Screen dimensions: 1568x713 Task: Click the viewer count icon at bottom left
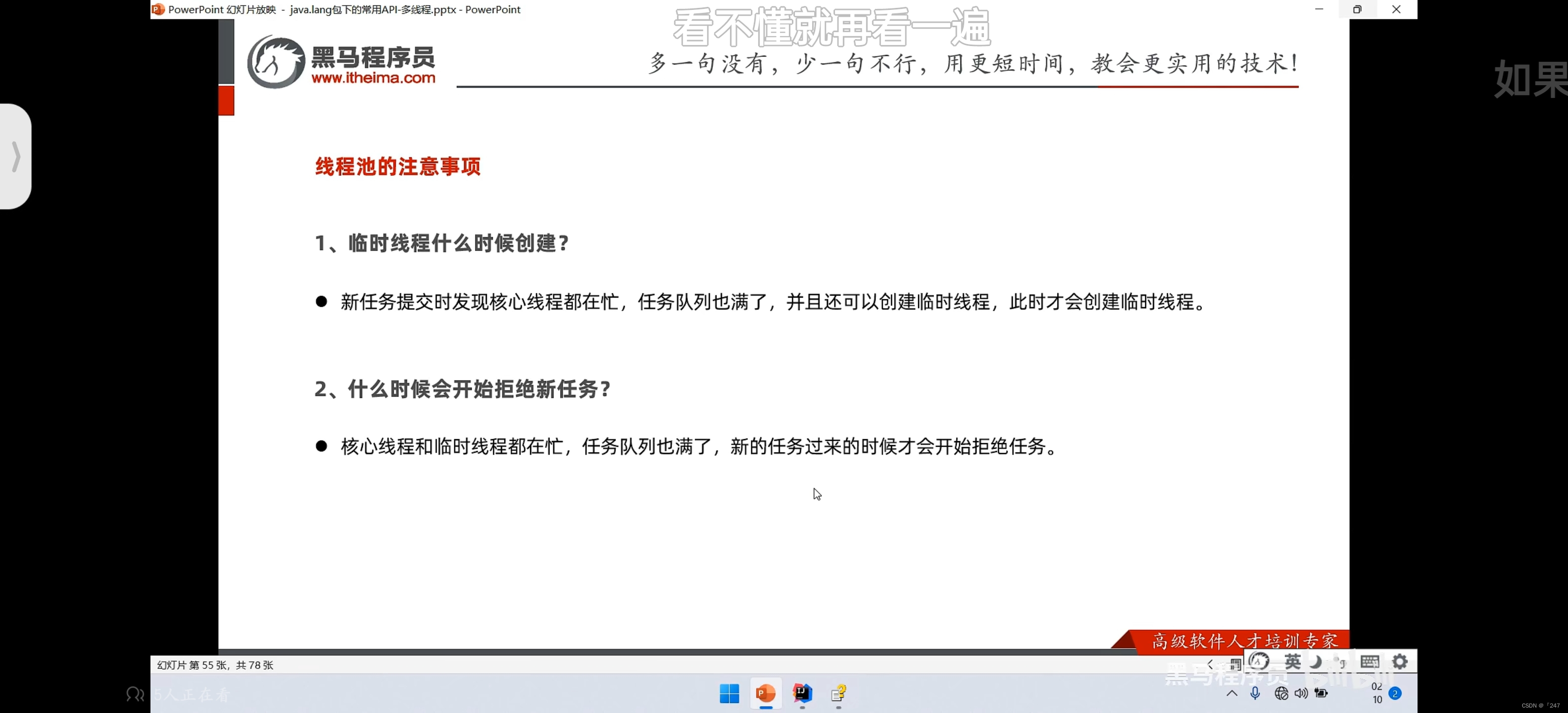click(x=135, y=694)
